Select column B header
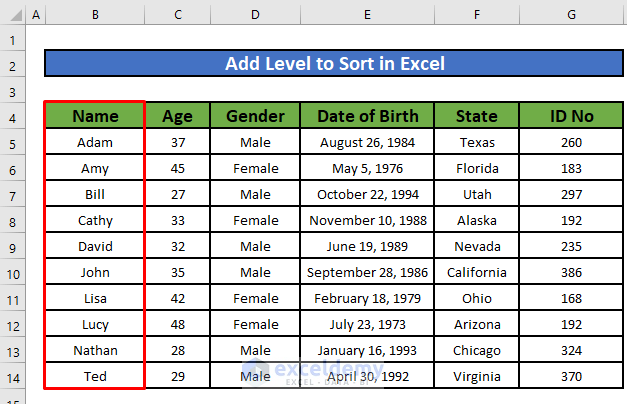Screen dimensions: 627x404 click(95, 15)
